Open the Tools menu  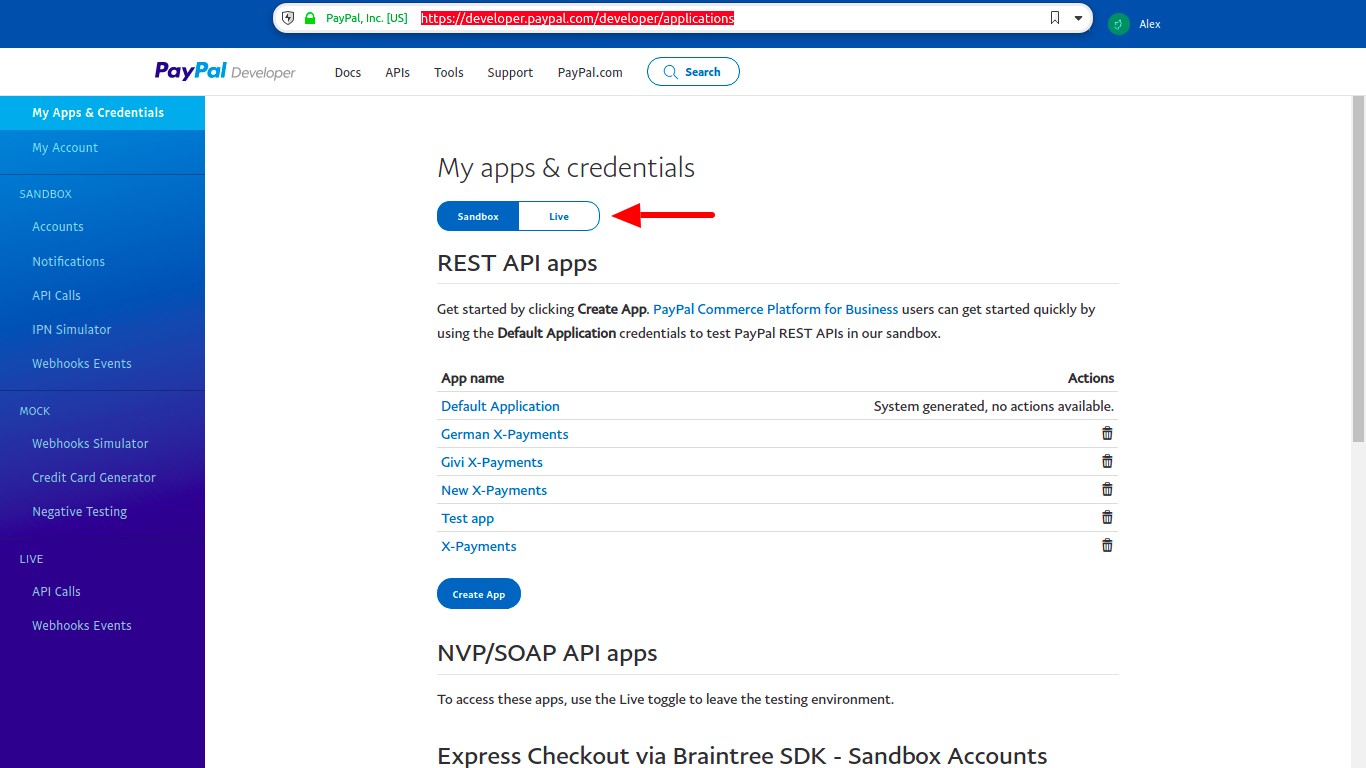449,72
